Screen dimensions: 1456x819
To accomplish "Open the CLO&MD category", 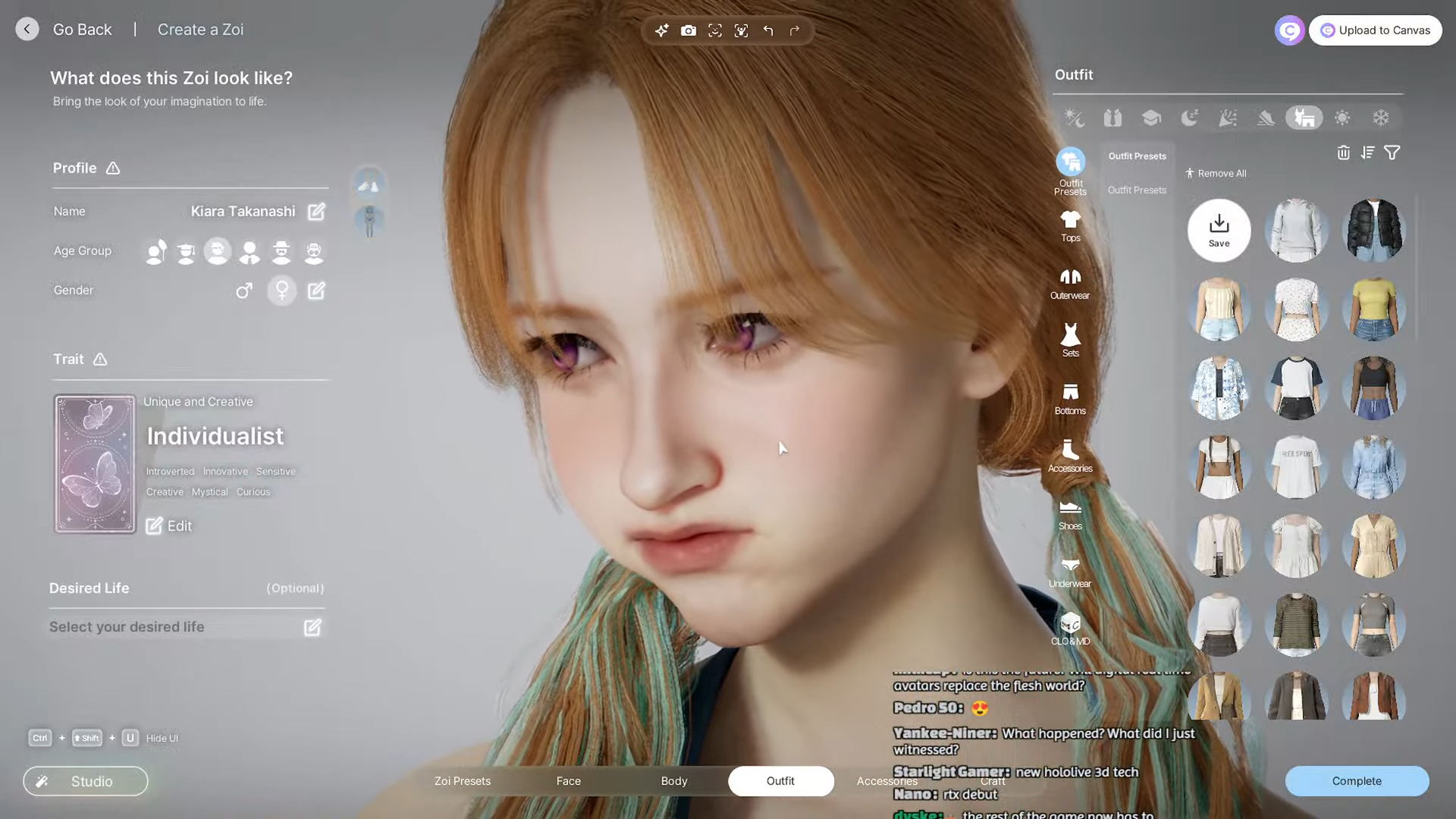I will click(x=1070, y=629).
